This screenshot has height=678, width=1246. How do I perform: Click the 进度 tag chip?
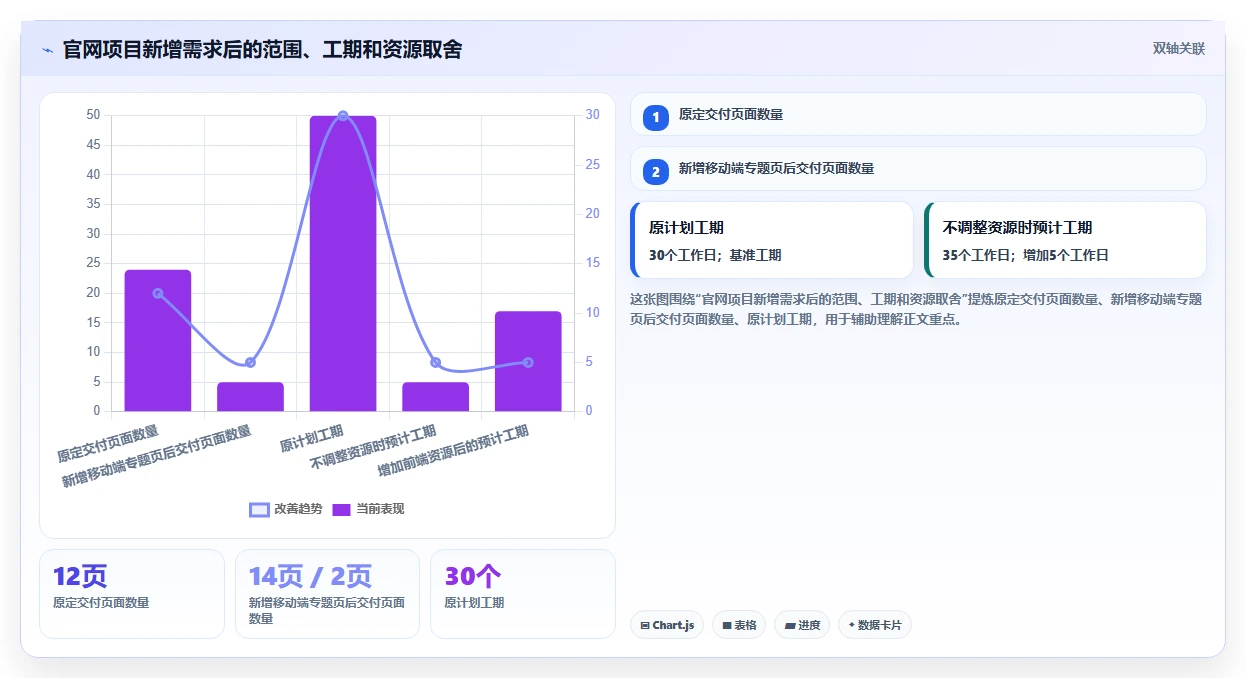click(802, 625)
